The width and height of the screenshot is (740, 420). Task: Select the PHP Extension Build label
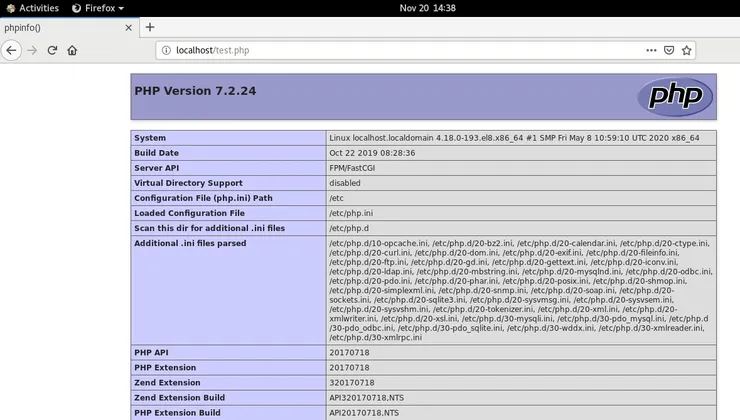177,413
